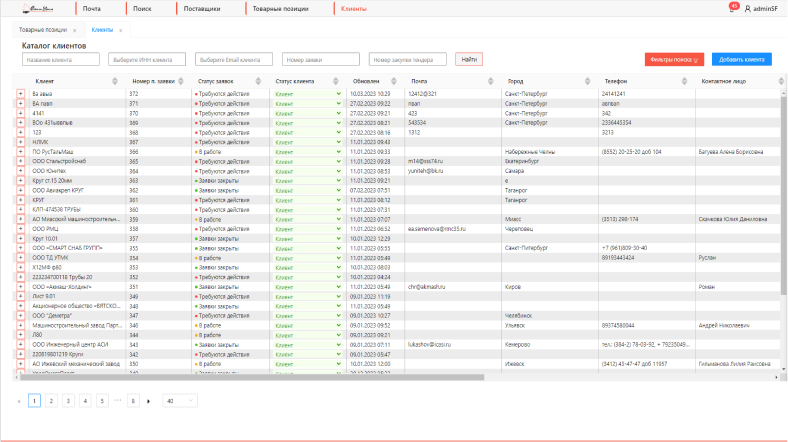Expand the row for ООО Юнитех
The width and height of the screenshot is (788, 442).
(21, 171)
